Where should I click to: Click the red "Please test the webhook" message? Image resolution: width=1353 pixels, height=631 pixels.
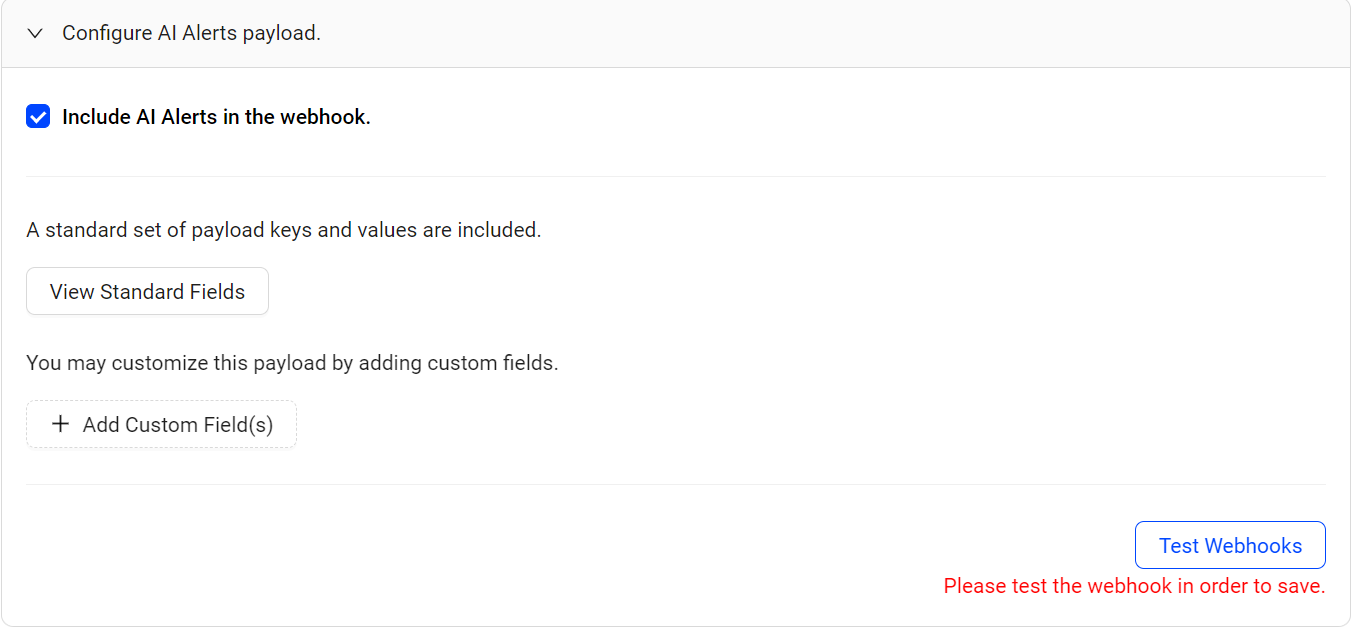click(1134, 586)
